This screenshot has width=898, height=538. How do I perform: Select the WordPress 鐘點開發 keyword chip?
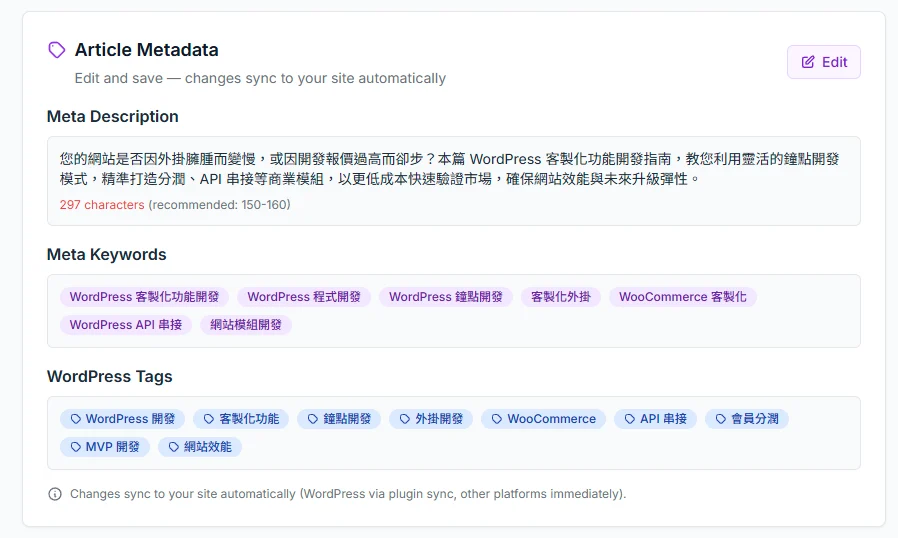coord(446,297)
